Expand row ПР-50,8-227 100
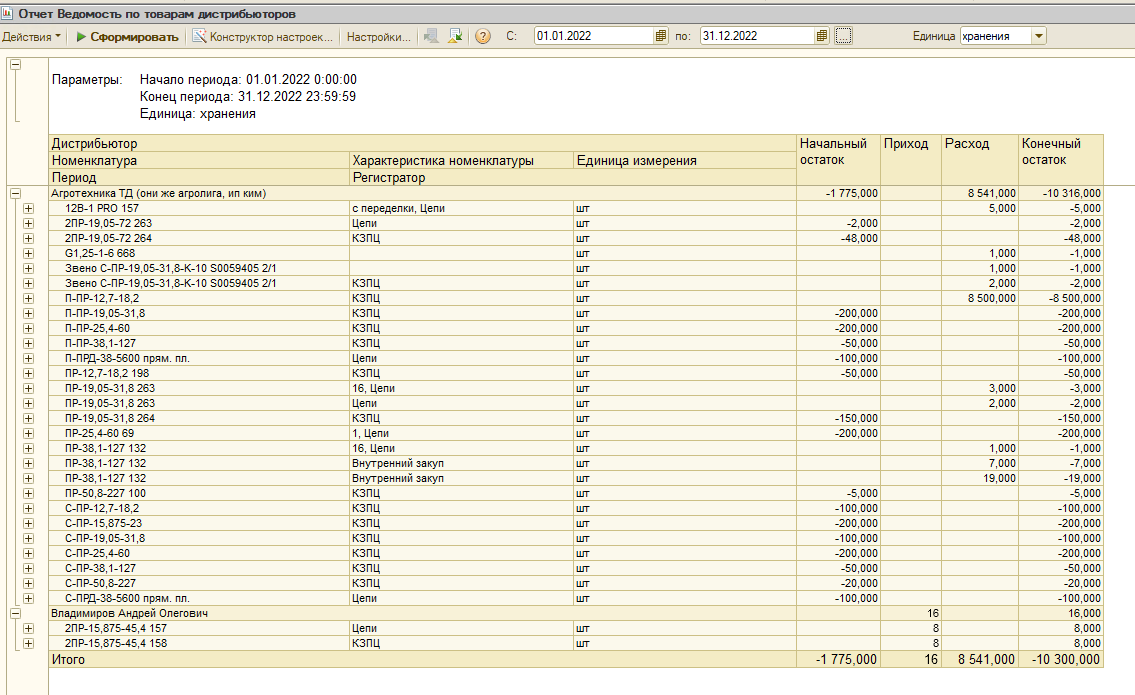The width and height of the screenshot is (1135, 695). click(28, 494)
